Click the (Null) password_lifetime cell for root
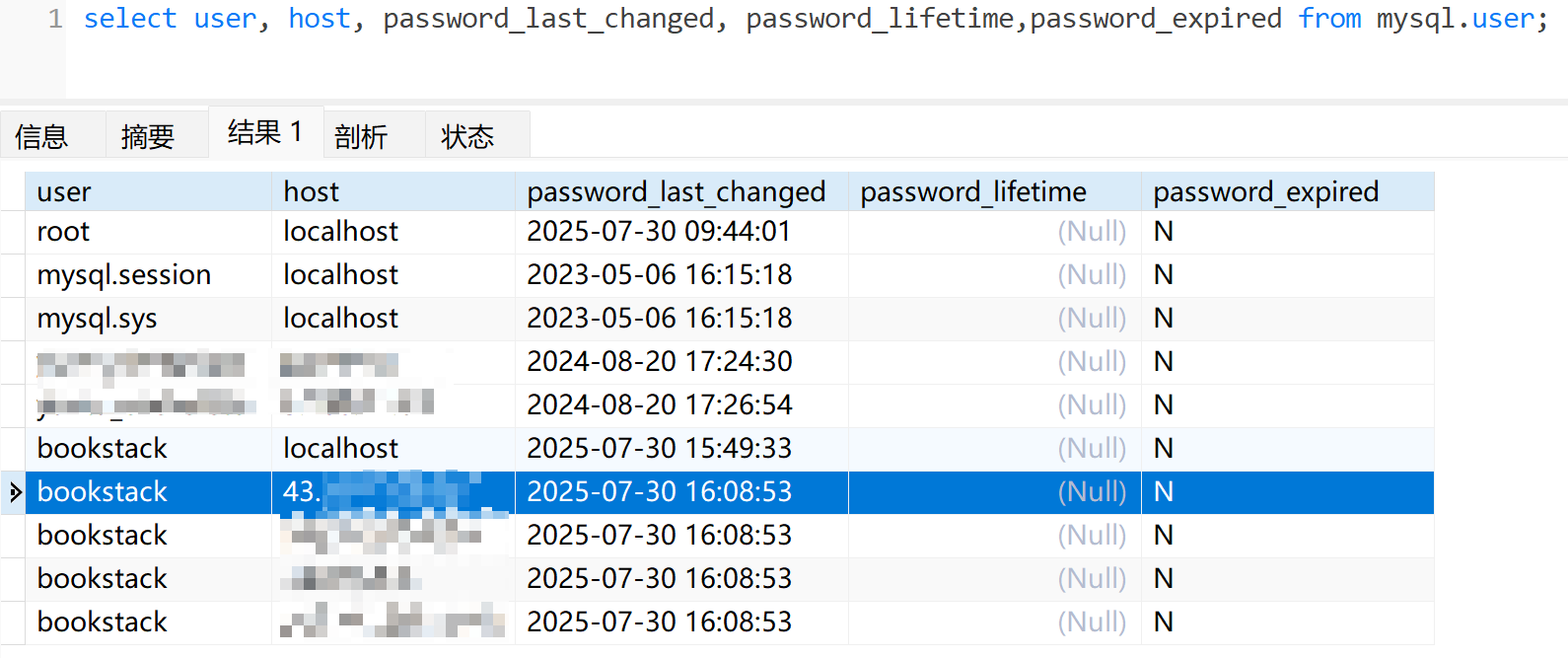This screenshot has height=658, width=1568. 1092,231
